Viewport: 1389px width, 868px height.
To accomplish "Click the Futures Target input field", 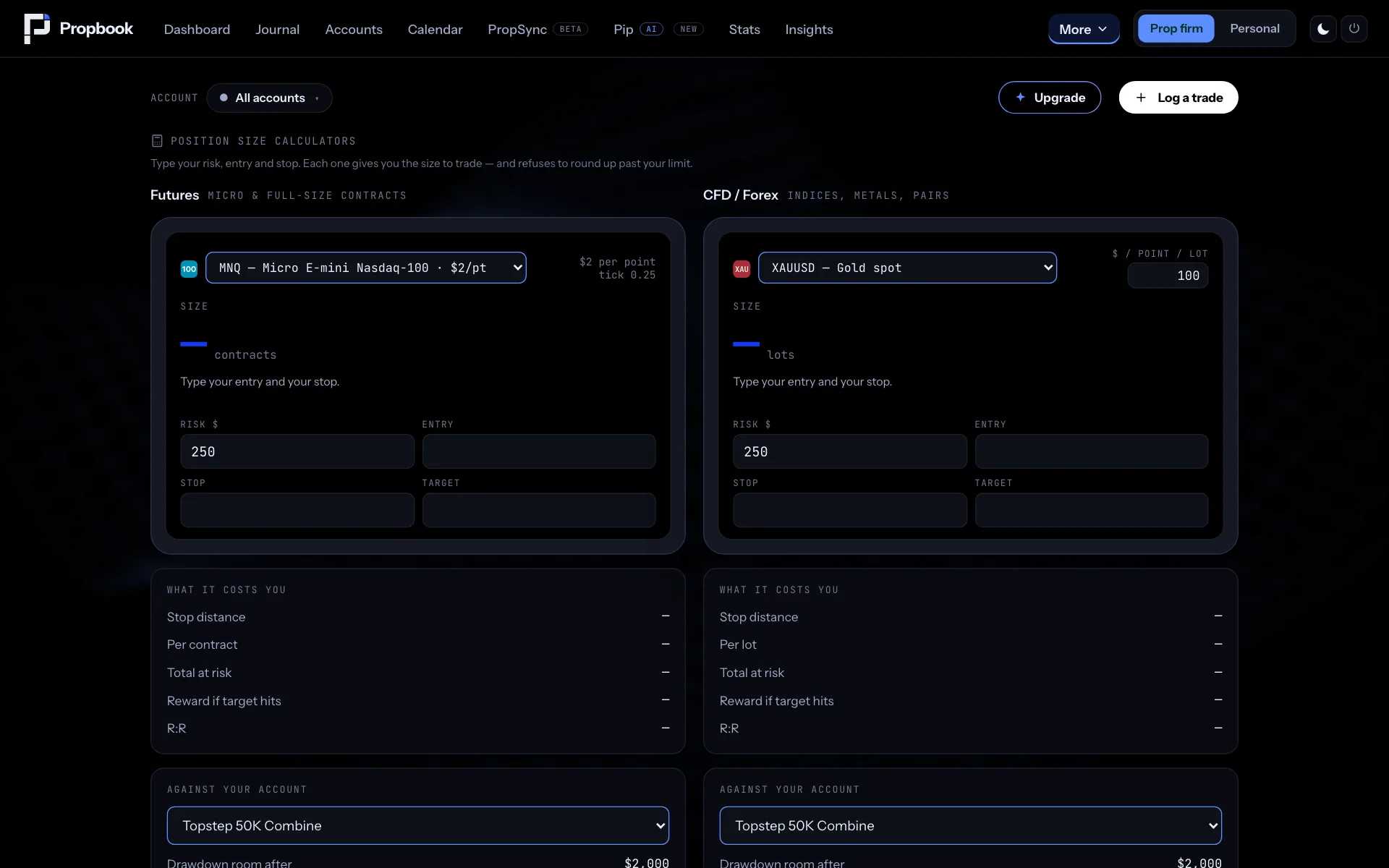I will pyautogui.click(x=539, y=510).
